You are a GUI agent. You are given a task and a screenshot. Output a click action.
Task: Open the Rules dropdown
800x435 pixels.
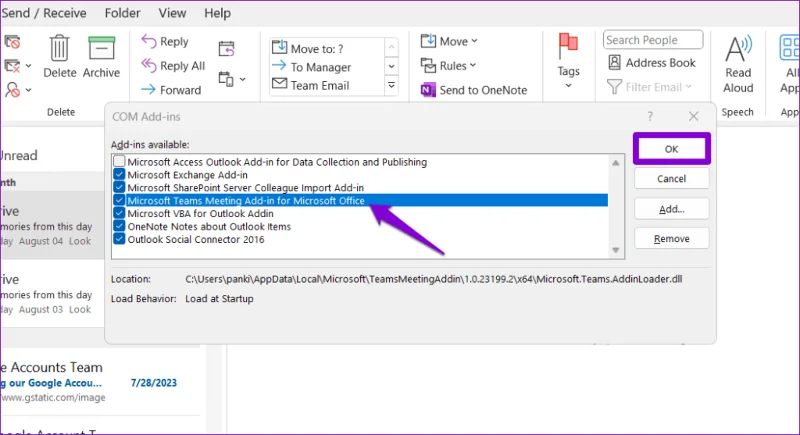click(448, 65)
